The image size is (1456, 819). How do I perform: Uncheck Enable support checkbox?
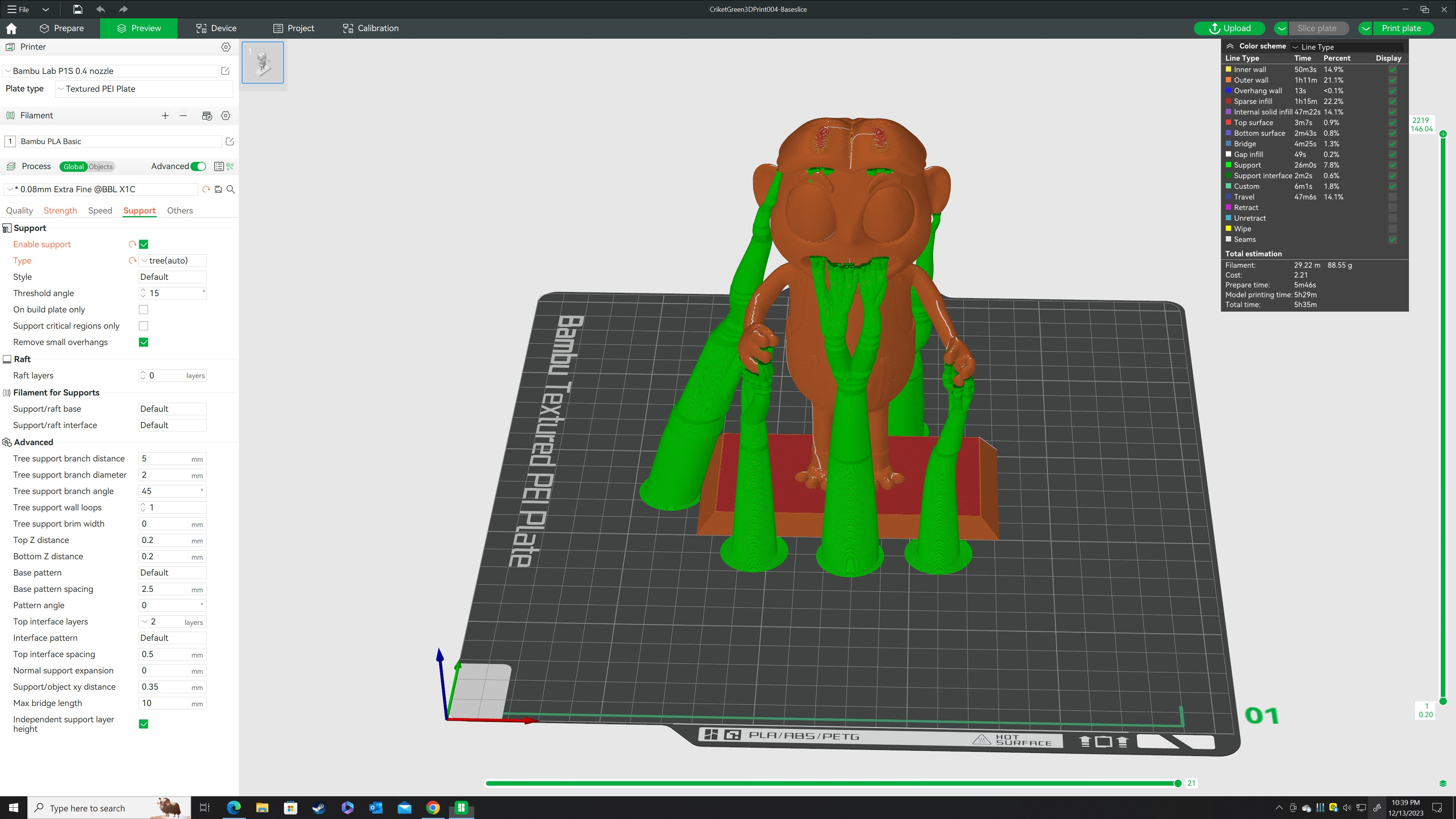coord(144,244)
